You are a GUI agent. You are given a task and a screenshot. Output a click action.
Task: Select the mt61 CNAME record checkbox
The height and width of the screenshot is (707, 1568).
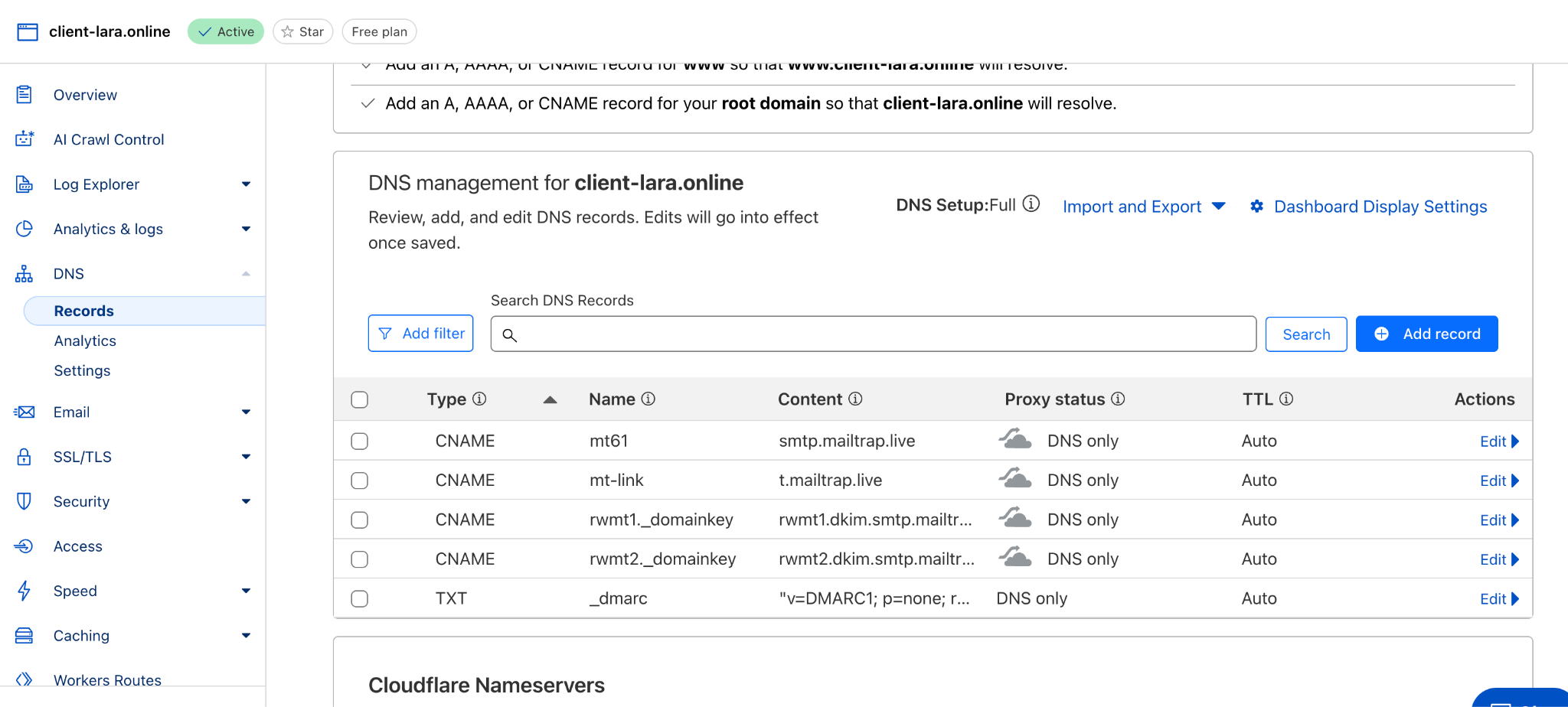pyautogui.click(x=359, y=441)
